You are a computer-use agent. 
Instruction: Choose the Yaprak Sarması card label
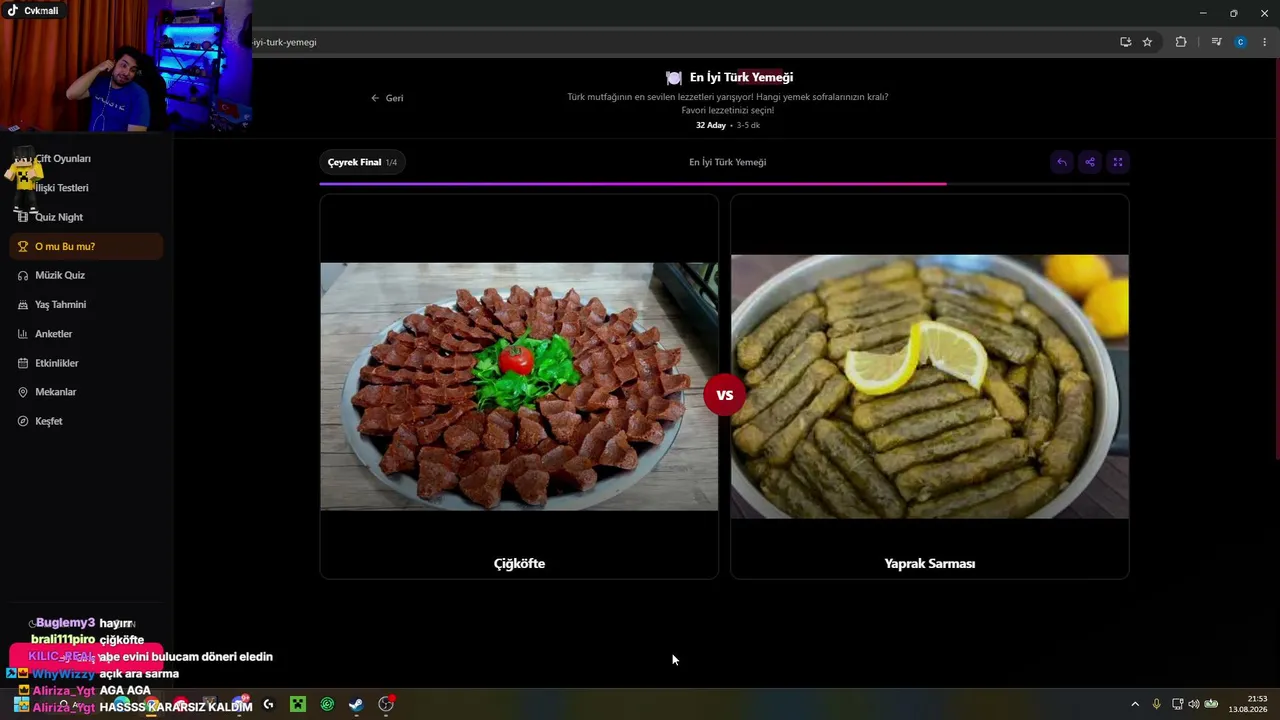point(930,563)
